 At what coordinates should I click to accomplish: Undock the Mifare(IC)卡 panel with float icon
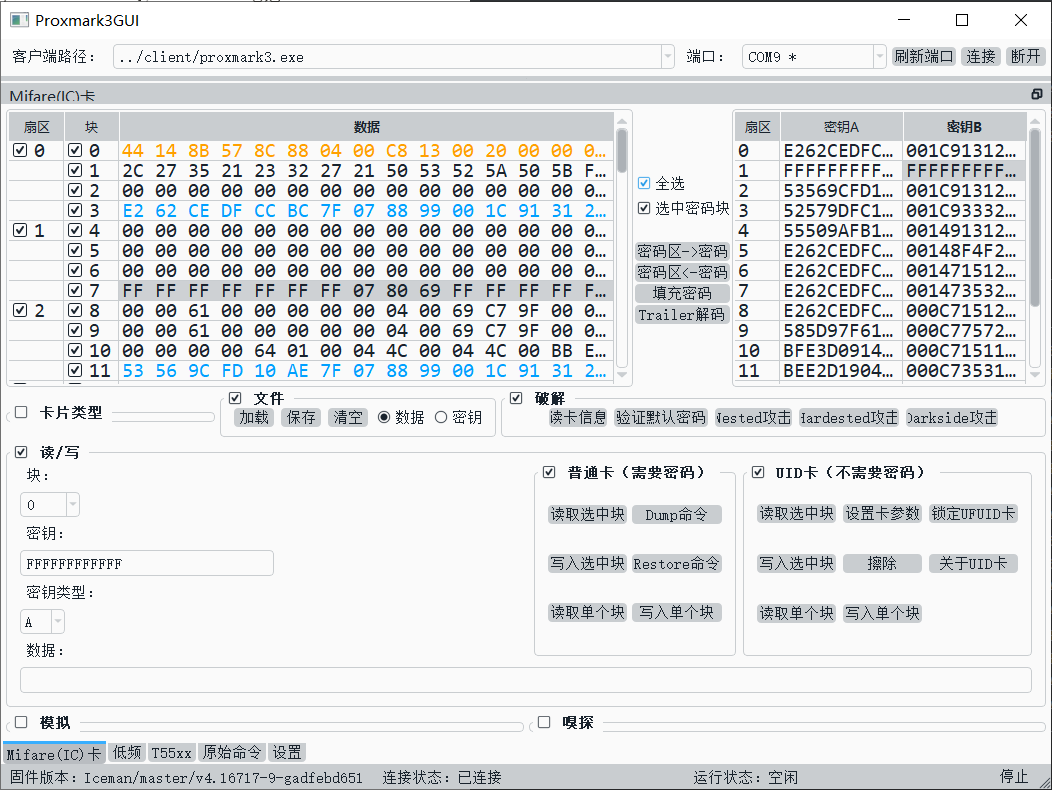point(1036,94)
